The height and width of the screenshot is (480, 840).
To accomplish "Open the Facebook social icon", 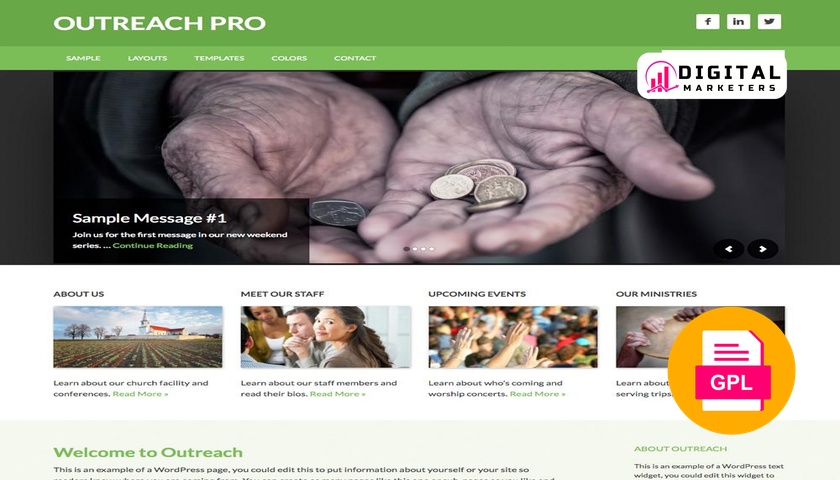I will pos(707,21).
